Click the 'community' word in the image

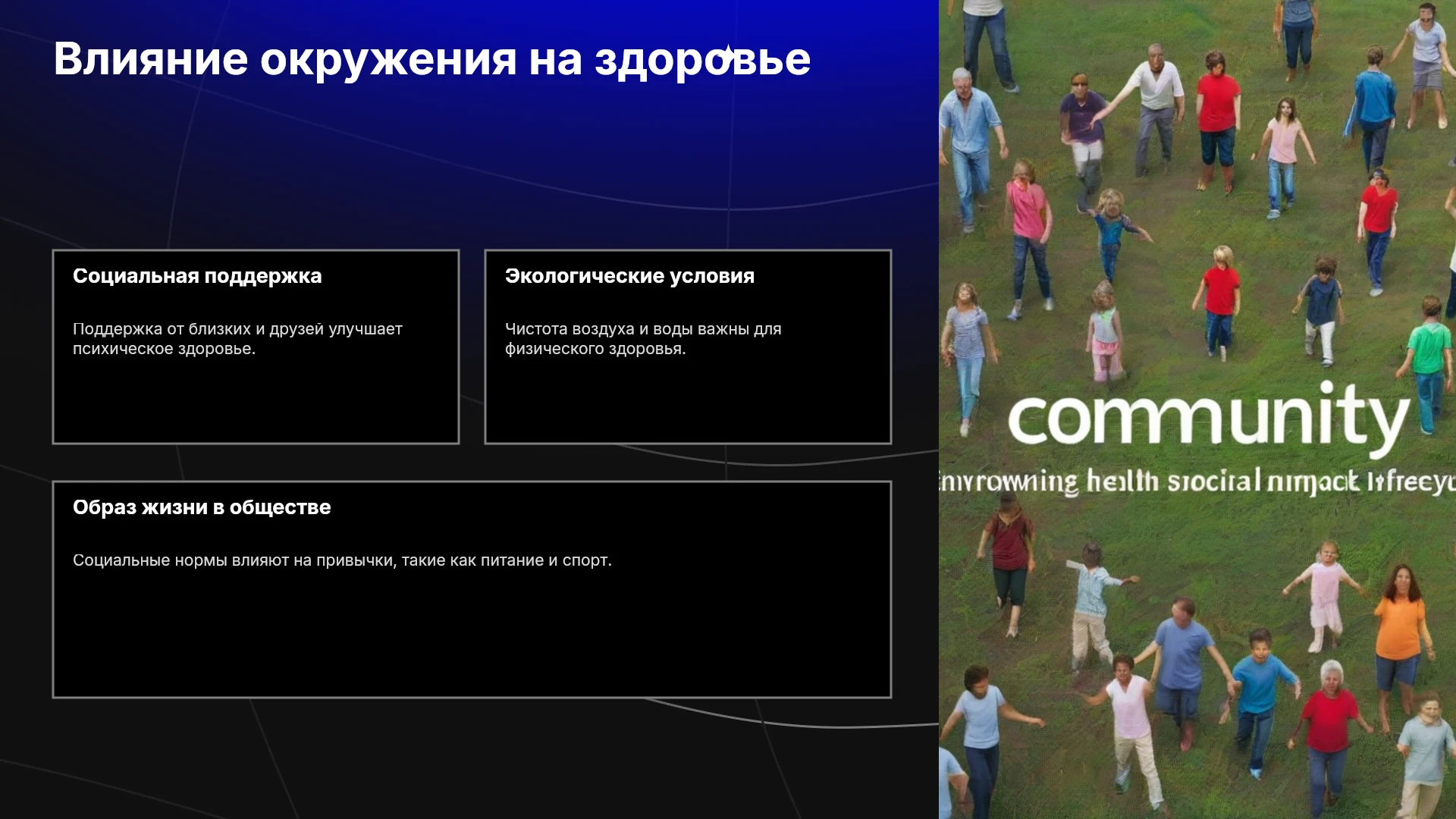(x=1208, y=417)
